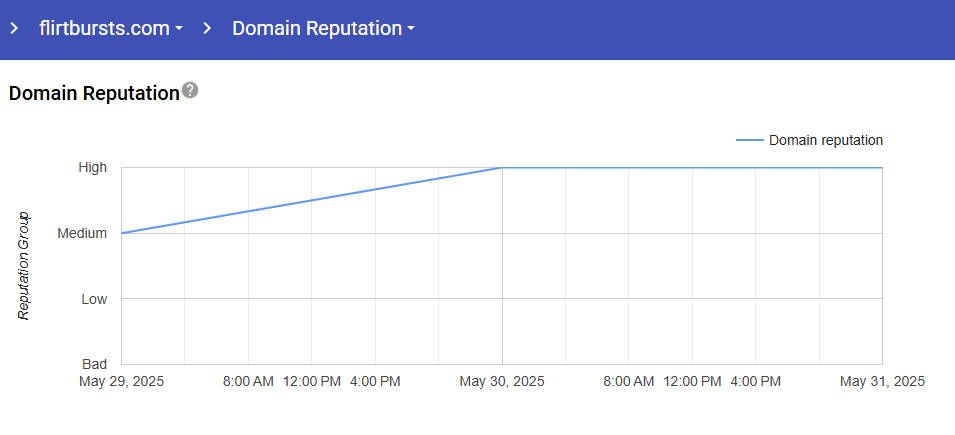Click the High y-axis label
The image size is (955, 435).
(93, 168)
